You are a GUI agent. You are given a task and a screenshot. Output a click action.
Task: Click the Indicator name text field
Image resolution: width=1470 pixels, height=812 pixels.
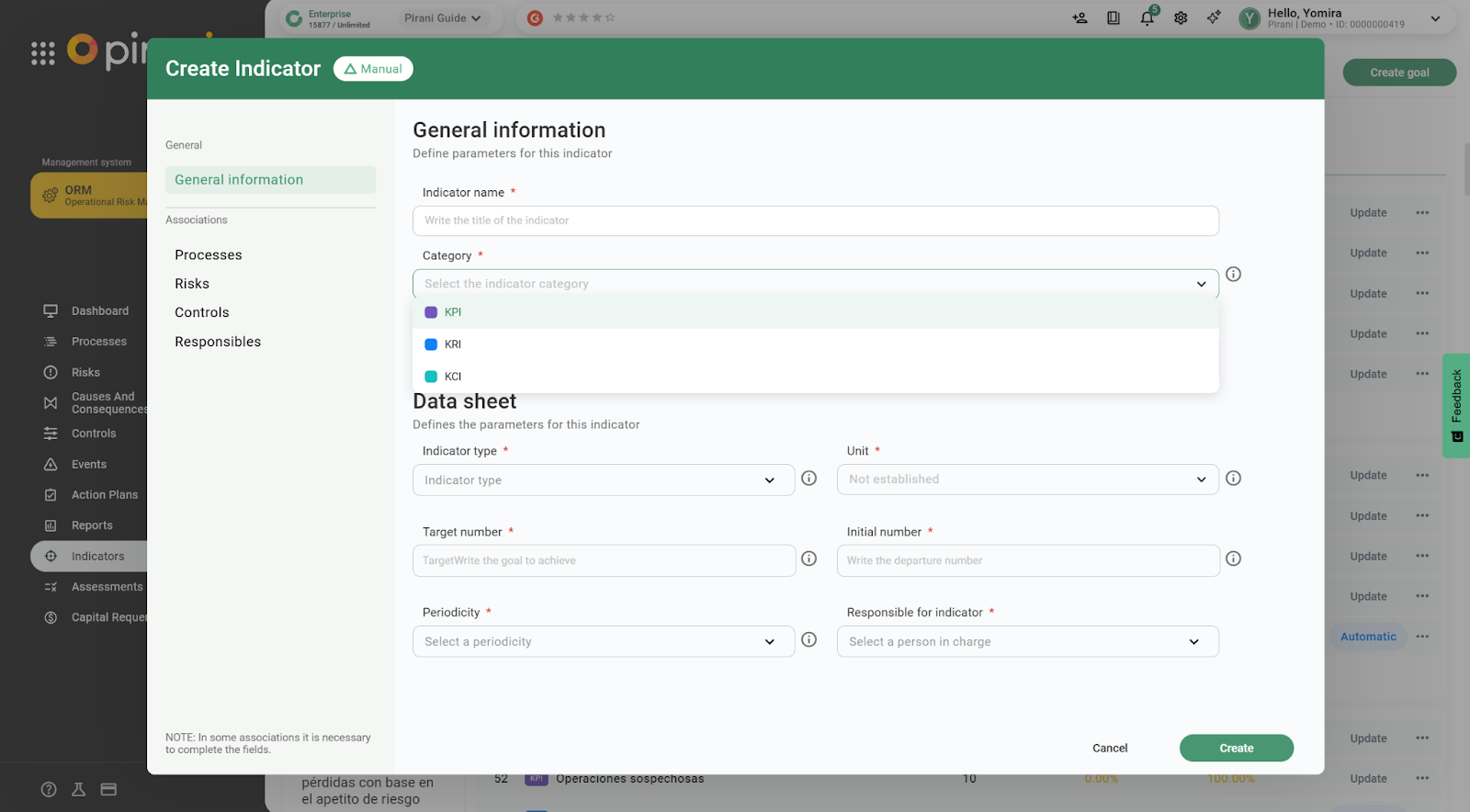click(815, 221)
